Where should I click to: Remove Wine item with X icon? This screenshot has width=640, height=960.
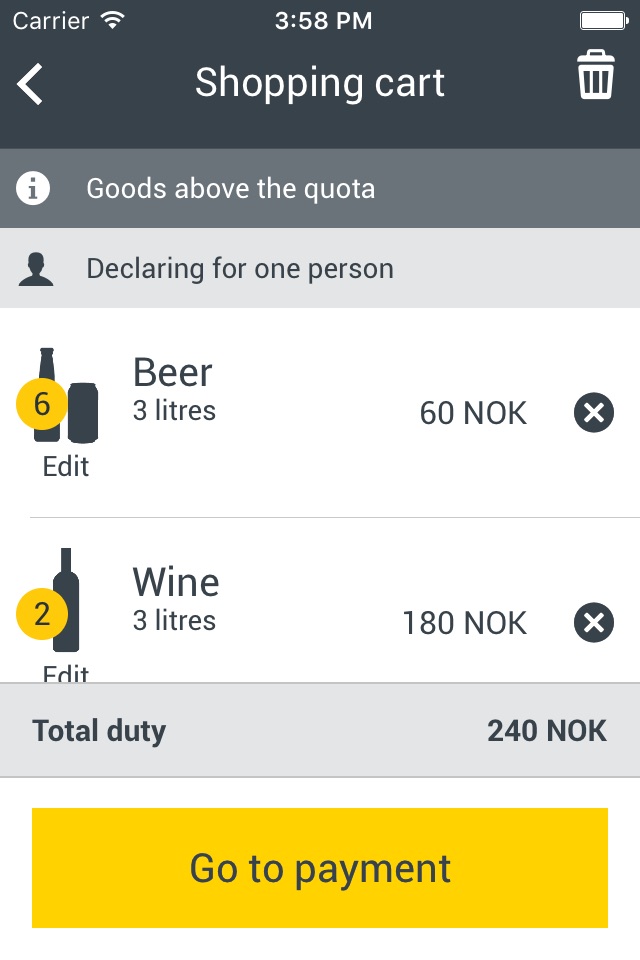pyautogui.click(x=593, y=623)
